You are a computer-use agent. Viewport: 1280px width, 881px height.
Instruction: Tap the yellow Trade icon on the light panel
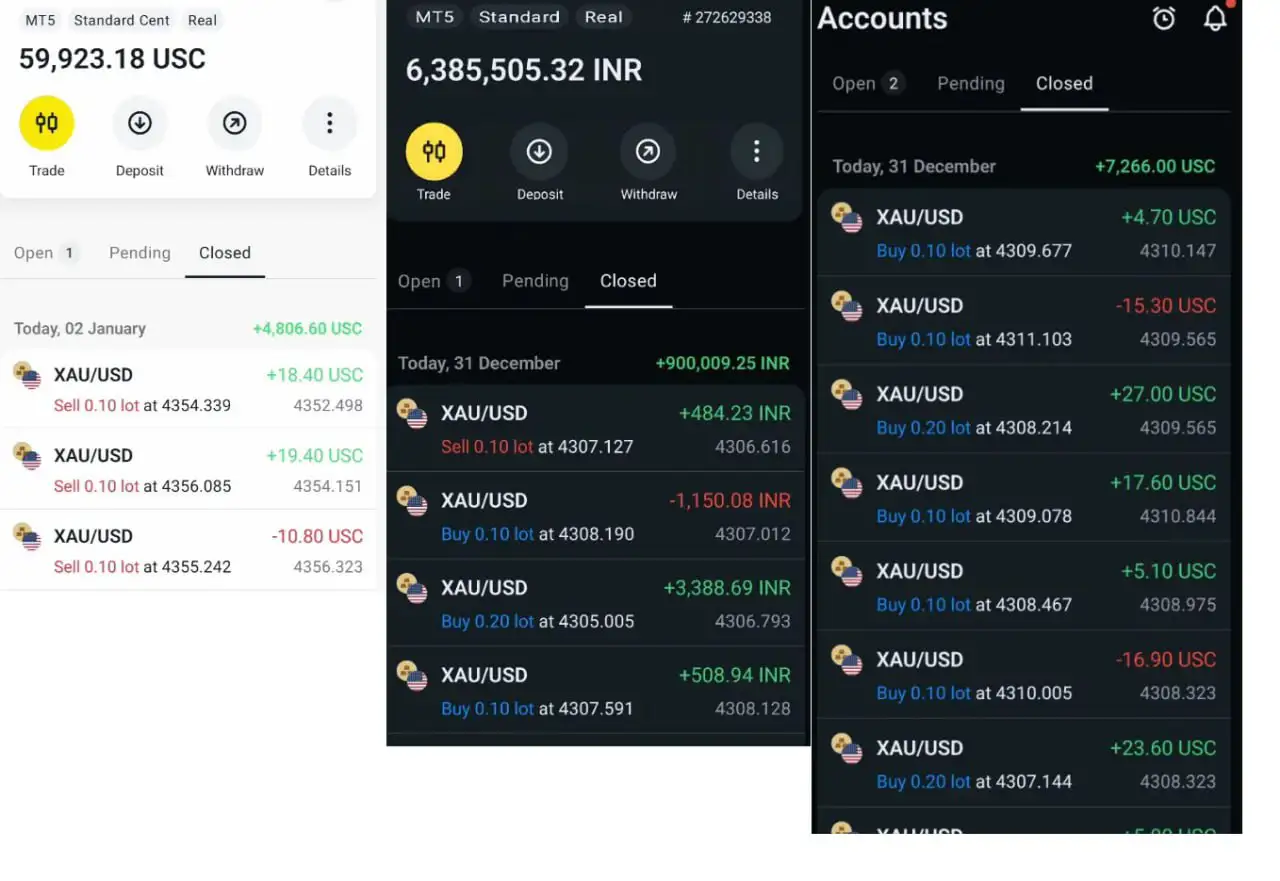pyautogui.click(x=47, y=123)
